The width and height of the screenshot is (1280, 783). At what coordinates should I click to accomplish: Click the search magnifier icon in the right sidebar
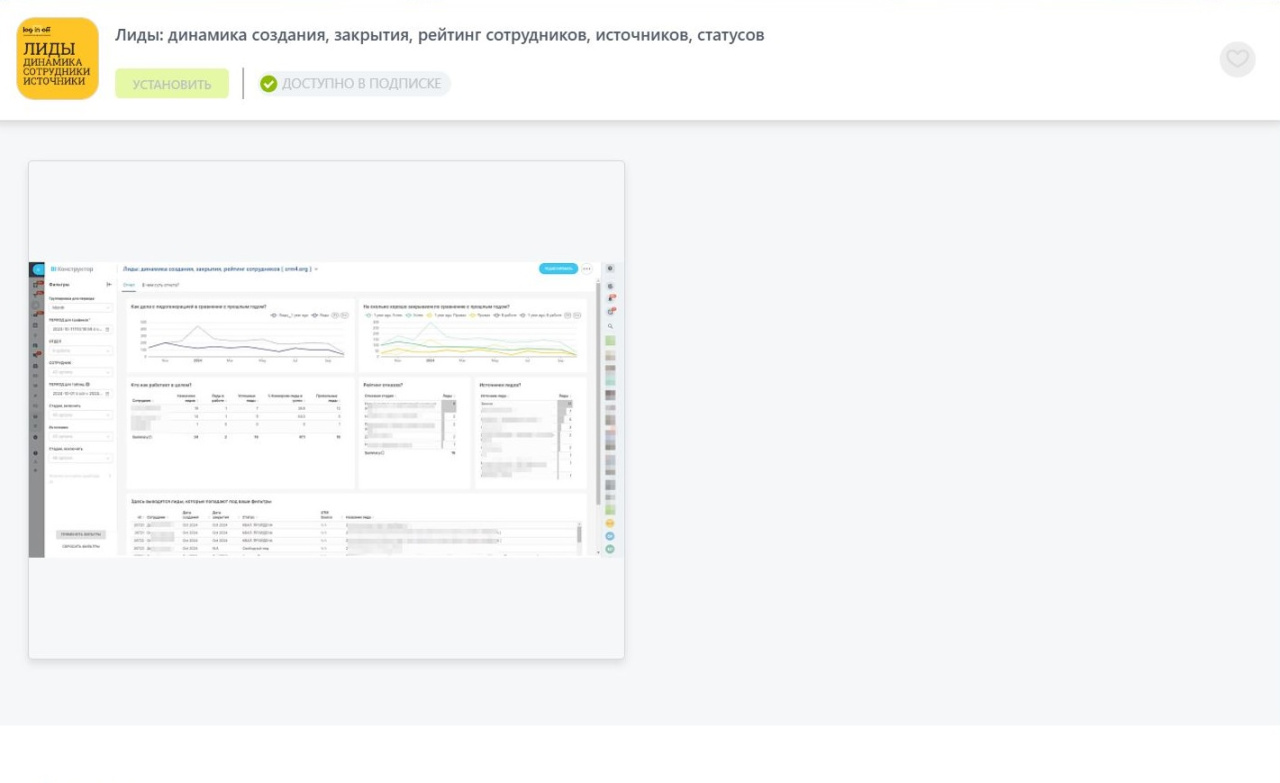pos(610,326)
